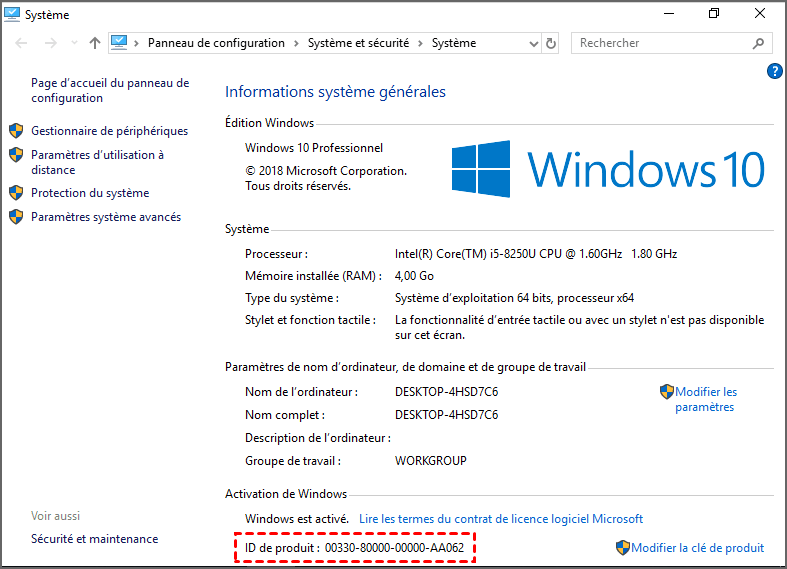Click shield icon beside Modifier les paramètres
The image size is (787, 569).
[x=667, y=392]
